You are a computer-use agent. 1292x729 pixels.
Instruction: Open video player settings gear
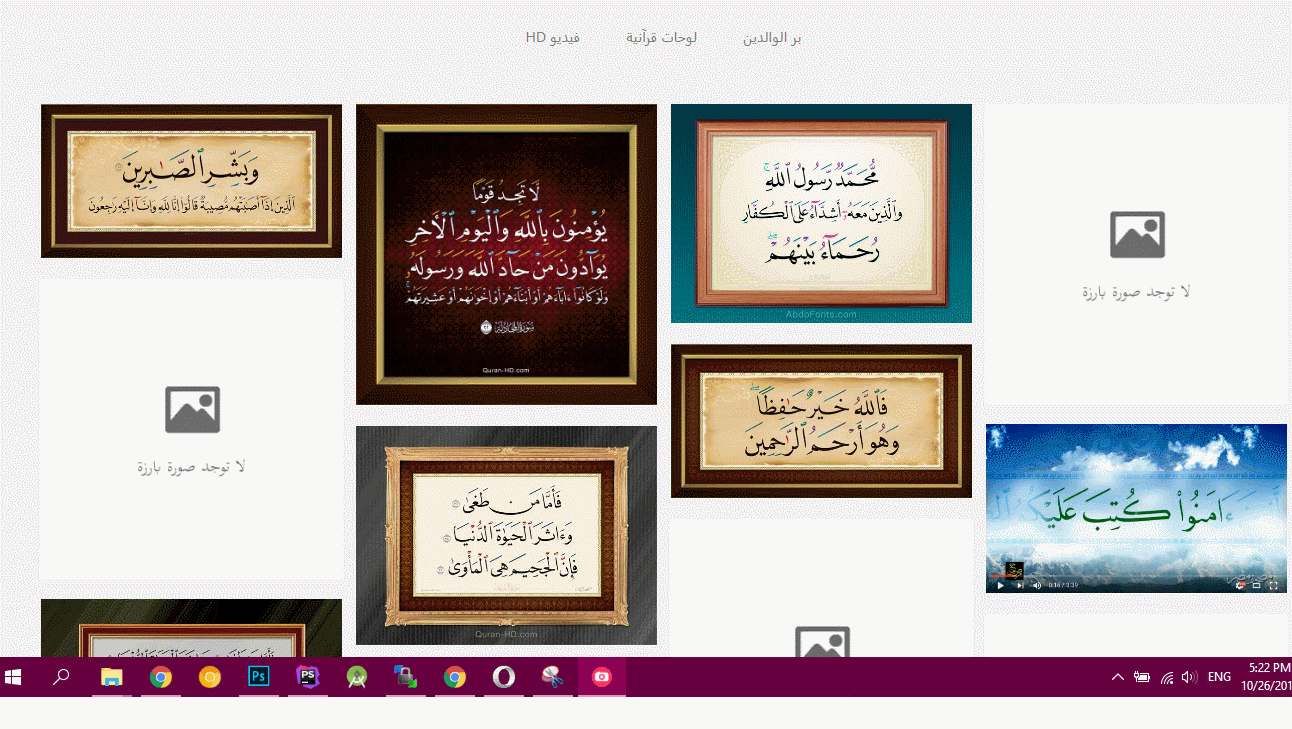click(1240, 585)
